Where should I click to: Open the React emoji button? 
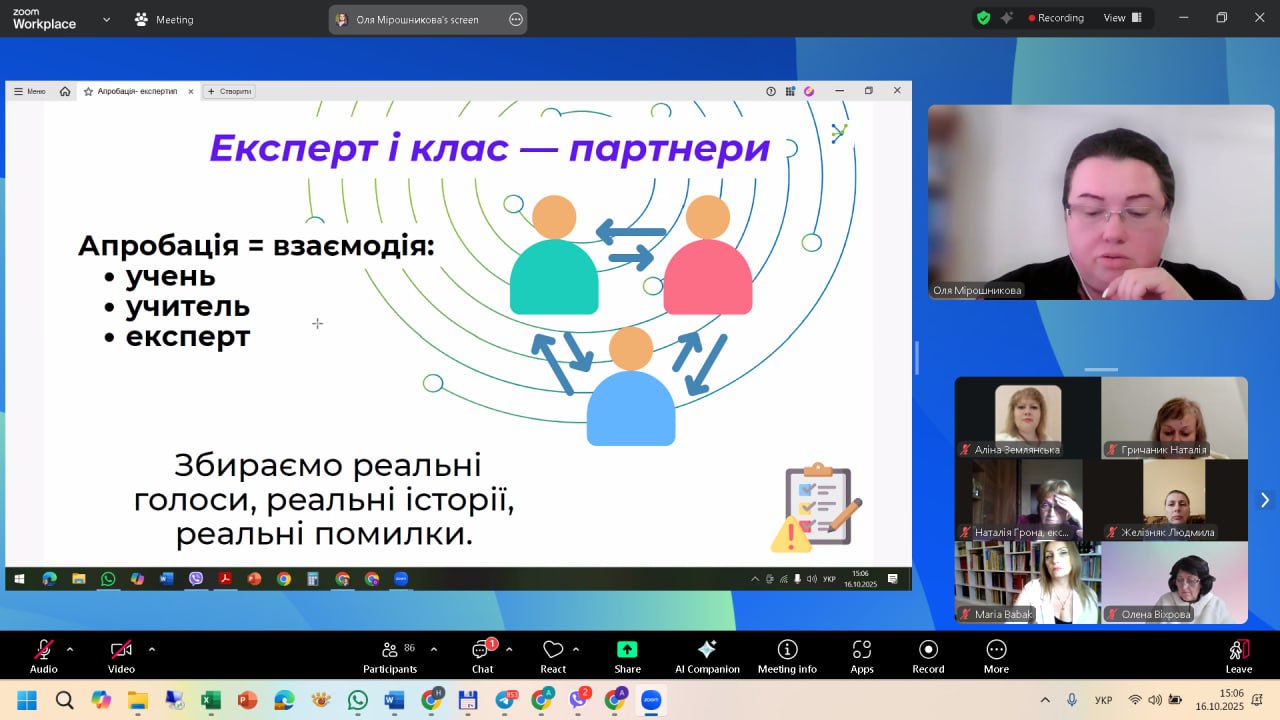[x=553, y=656]
